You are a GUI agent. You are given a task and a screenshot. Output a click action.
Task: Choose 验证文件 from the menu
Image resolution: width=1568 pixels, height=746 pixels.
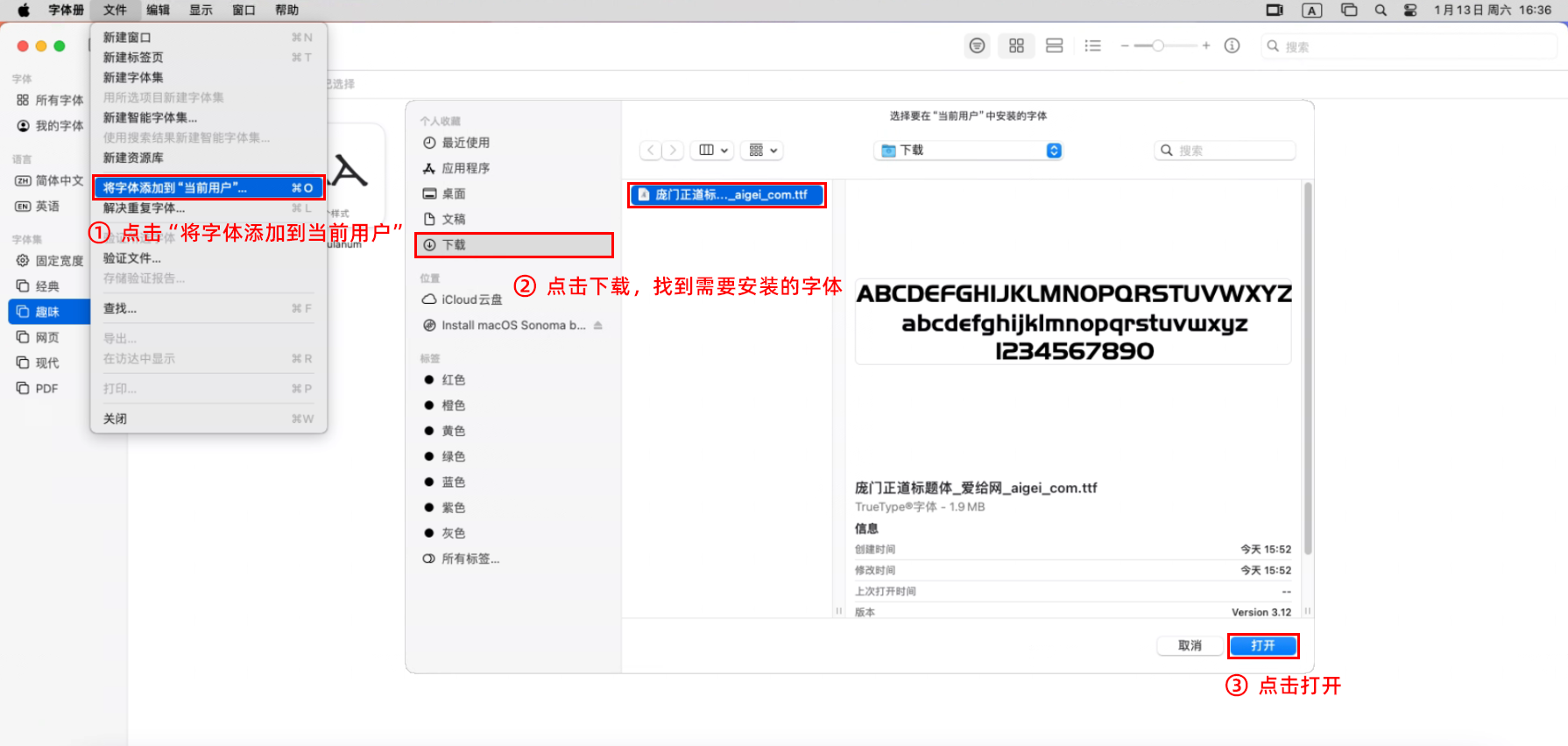coord(208,258)
